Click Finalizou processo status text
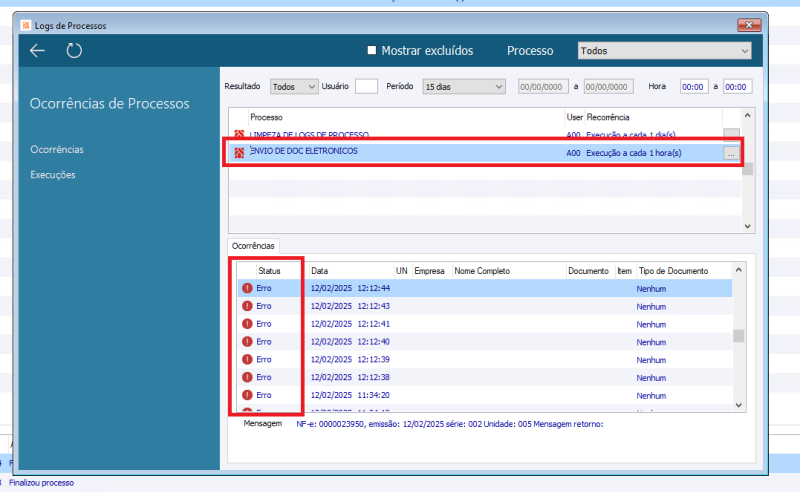The image size is (800, 493). 41,483
